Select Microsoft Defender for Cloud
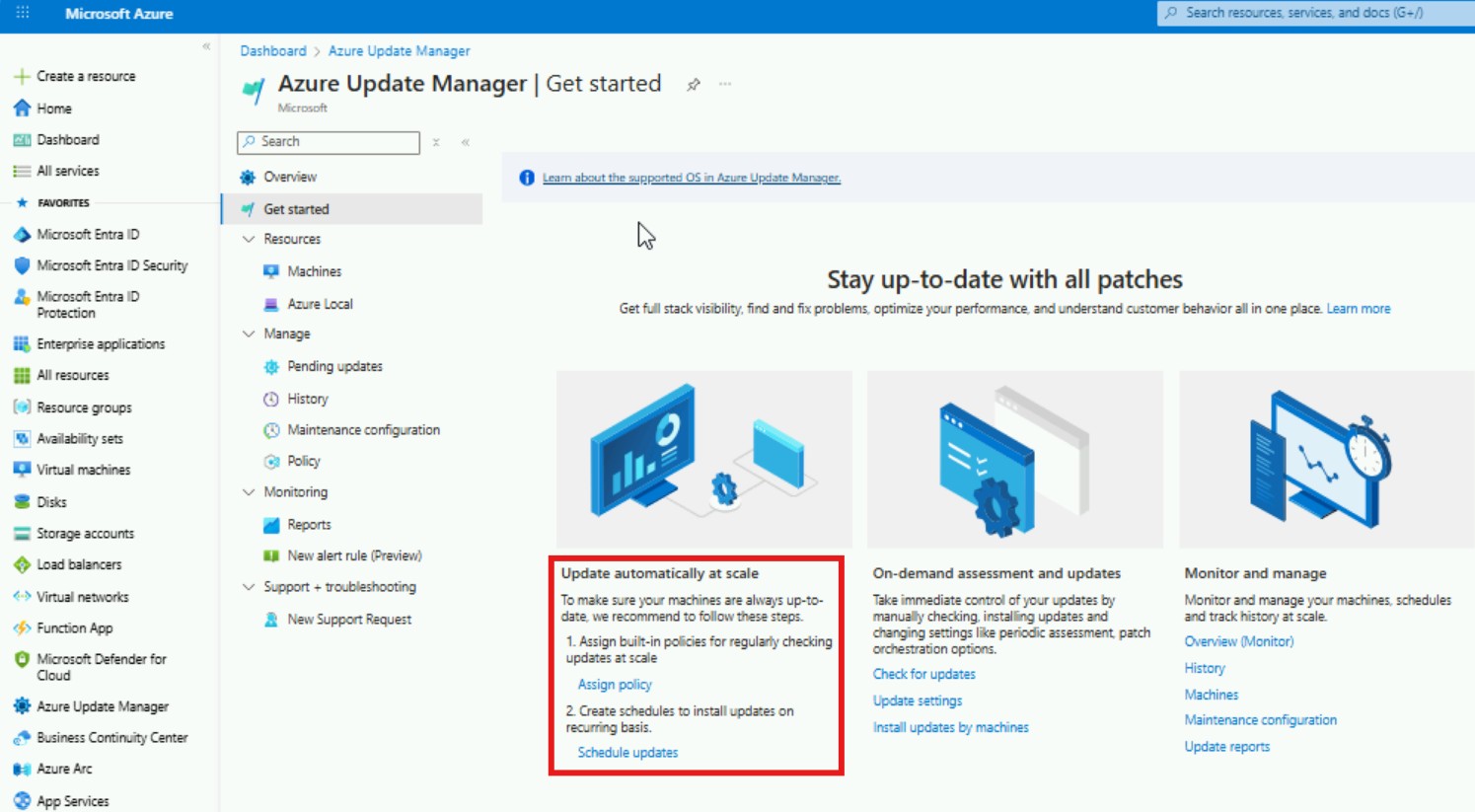The width and height of the screenshot is (1475, 812). click(x=101, y=666)
